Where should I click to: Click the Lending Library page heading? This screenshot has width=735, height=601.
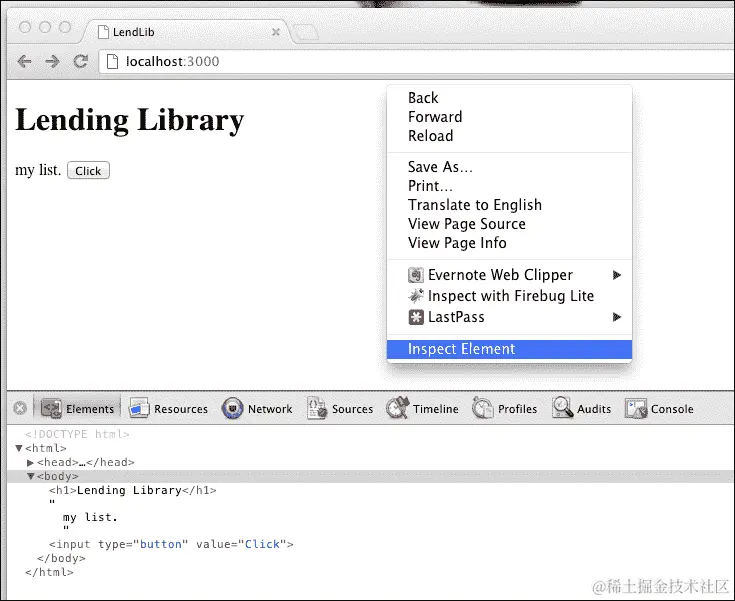(130, 120)
